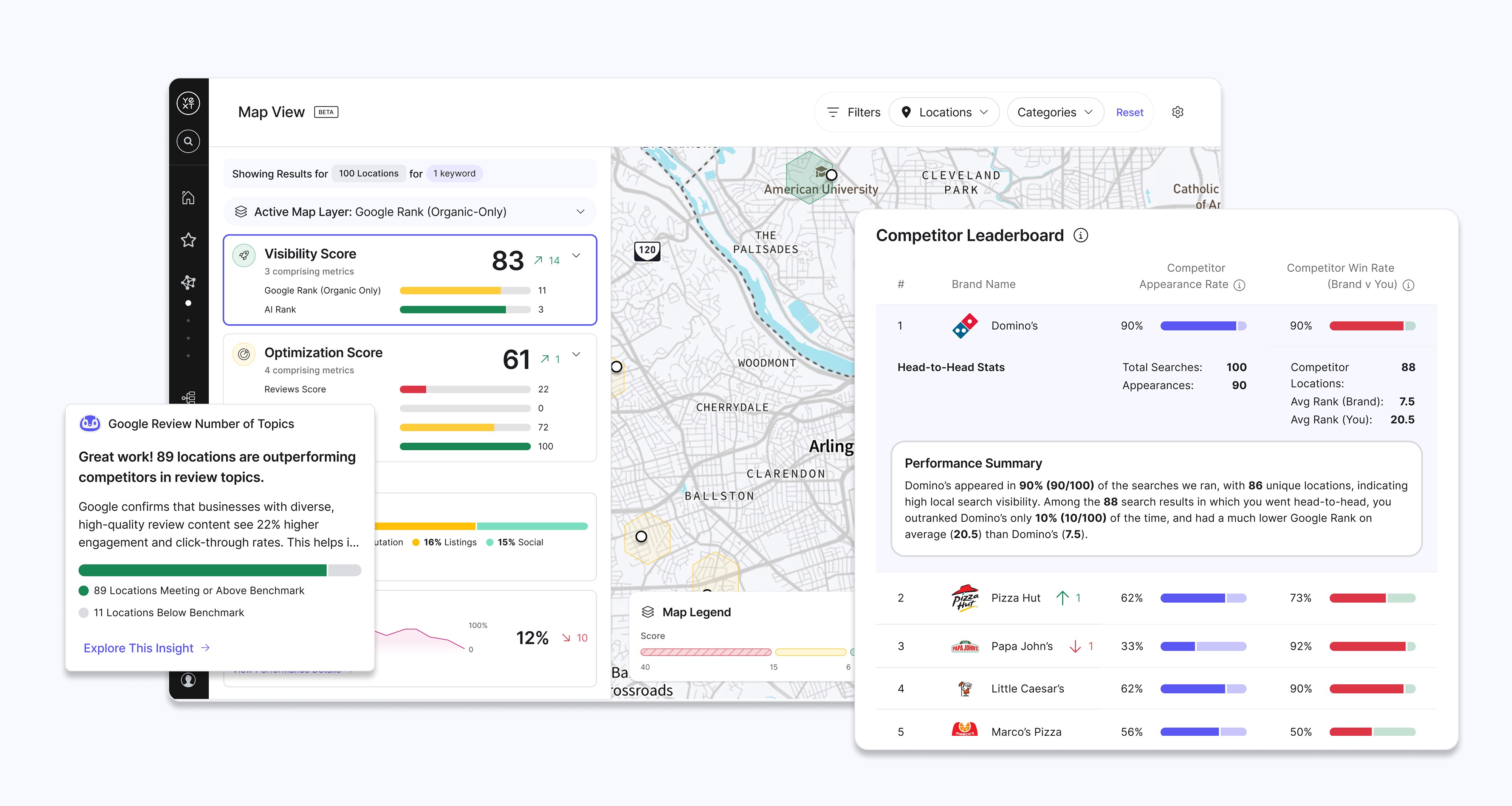Collapse the Optimization Score card chevron
Viewport: 1512px width, 806px height.
[x=576, y=354]
